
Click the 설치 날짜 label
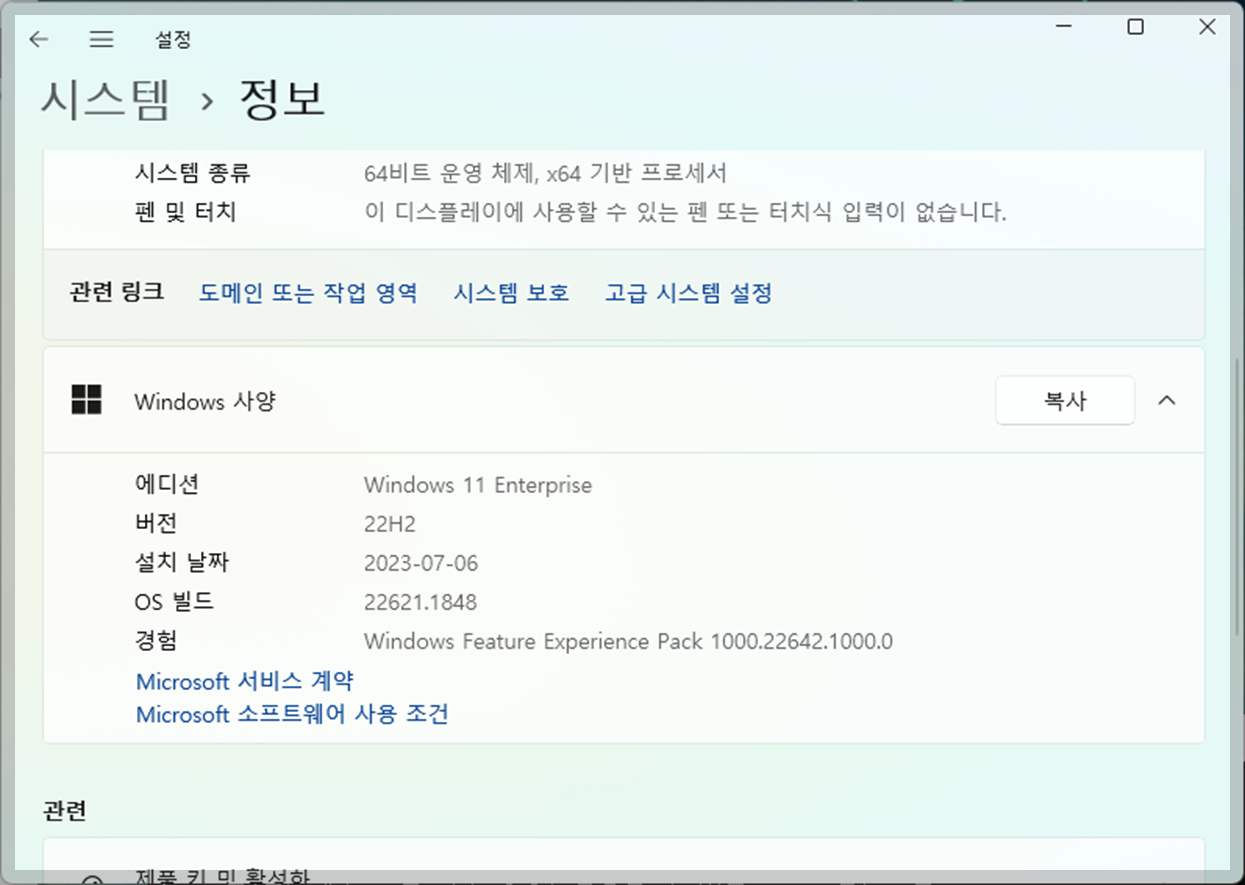click(x=182, y=562)
